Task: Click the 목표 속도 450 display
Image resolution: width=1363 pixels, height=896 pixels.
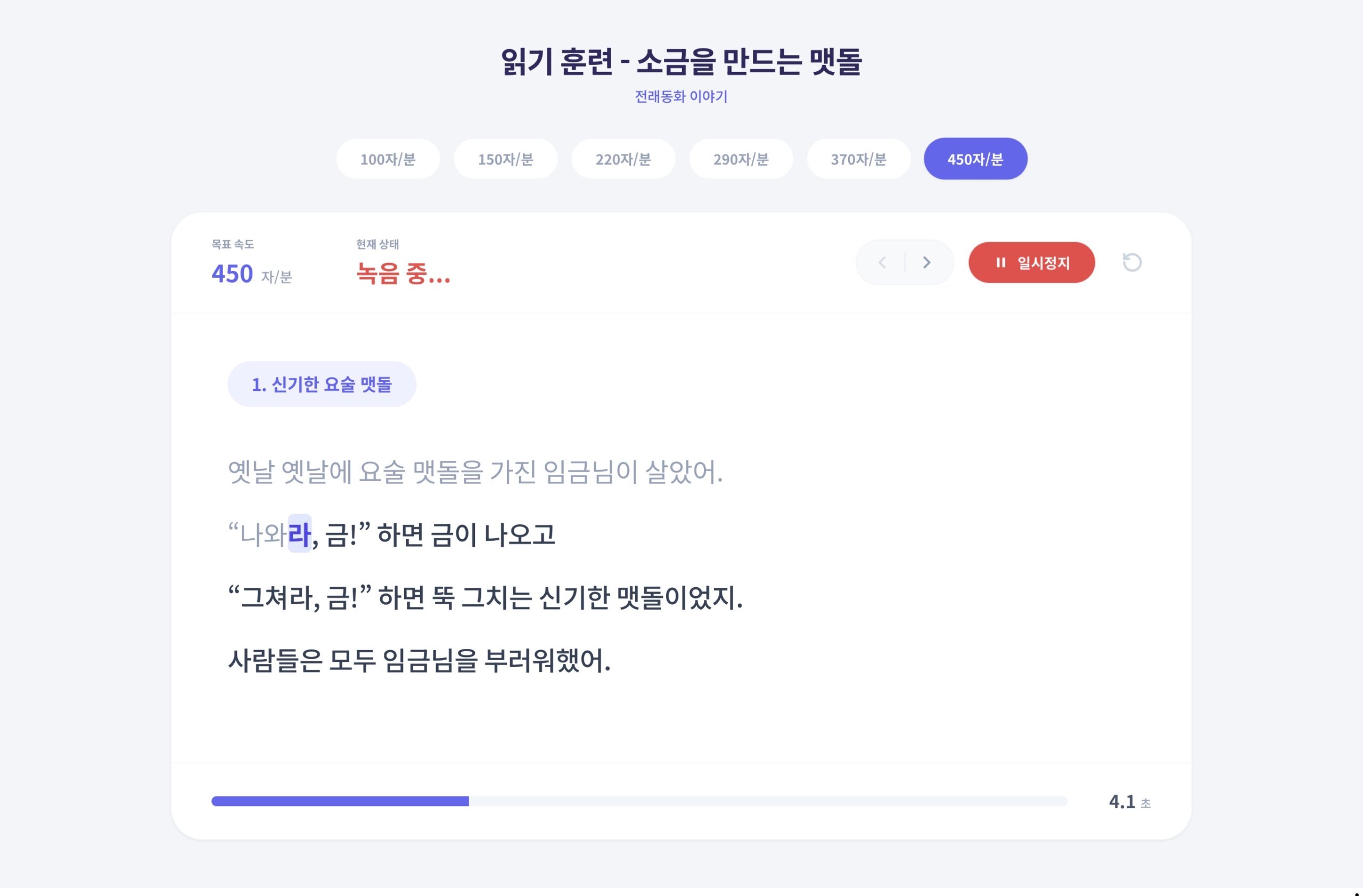Action: [x=231, y=274]
